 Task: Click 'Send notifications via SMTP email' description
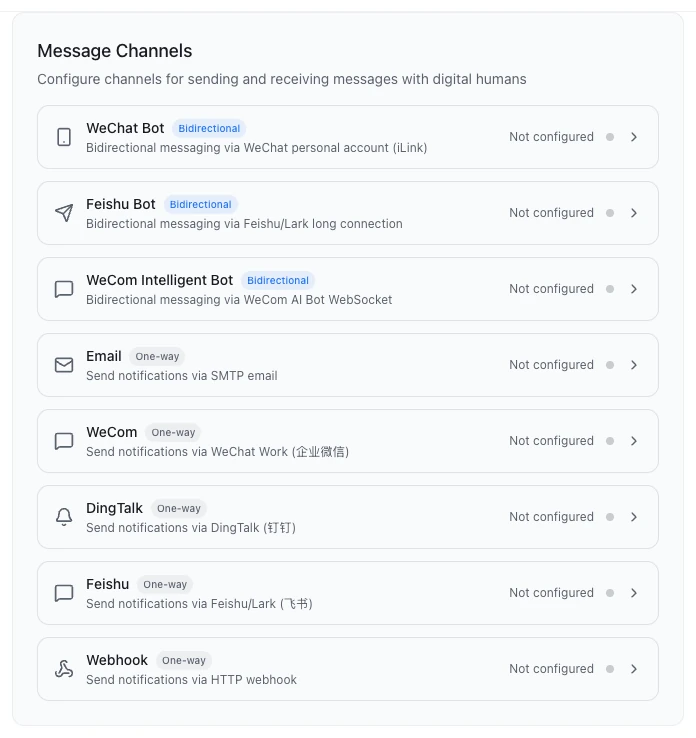click(x=182, y=376)
